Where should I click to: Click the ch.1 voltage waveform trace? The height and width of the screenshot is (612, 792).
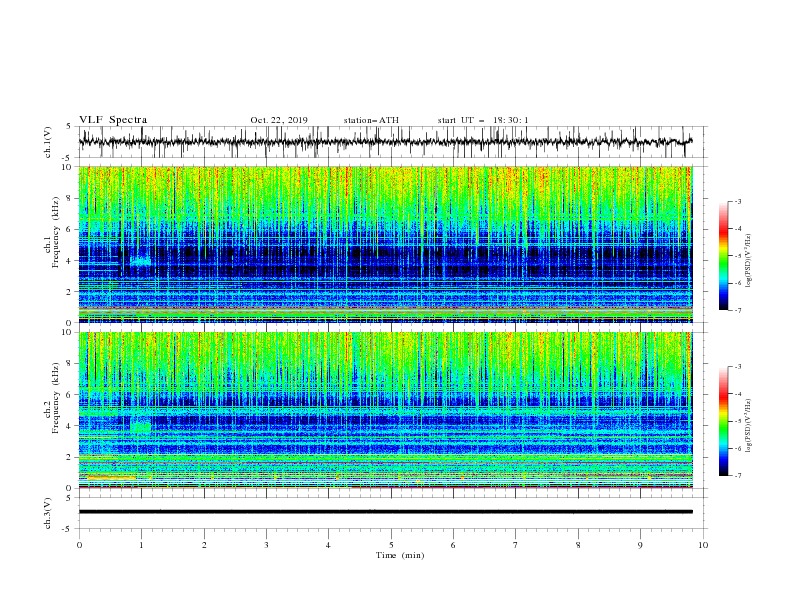pyautogui.click(x=385, y=142)
